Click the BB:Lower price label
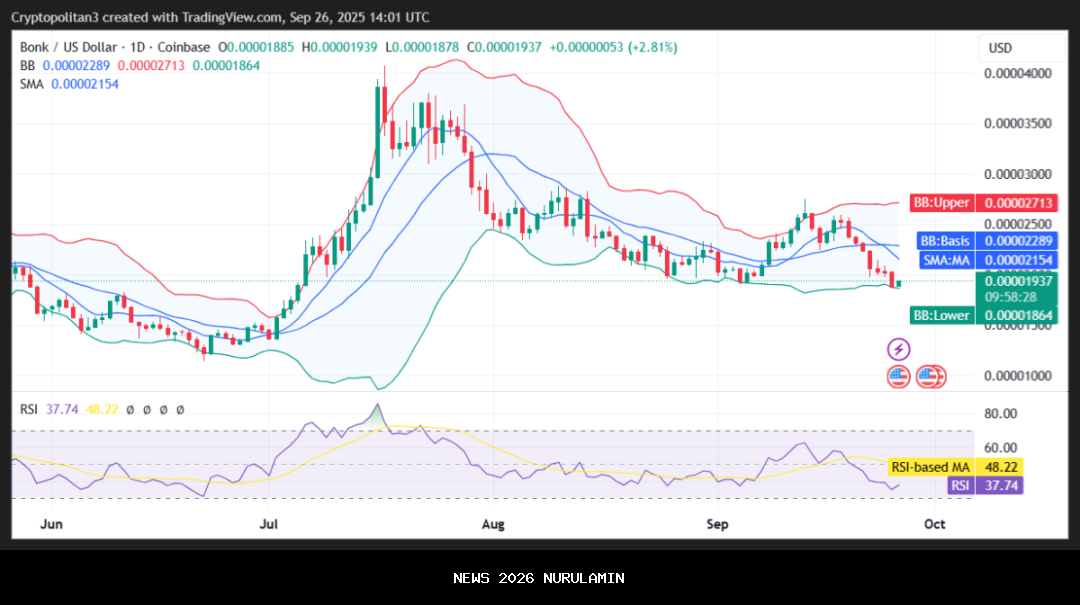The height and width of the screenshot is (605, 1080). (941, 316)
